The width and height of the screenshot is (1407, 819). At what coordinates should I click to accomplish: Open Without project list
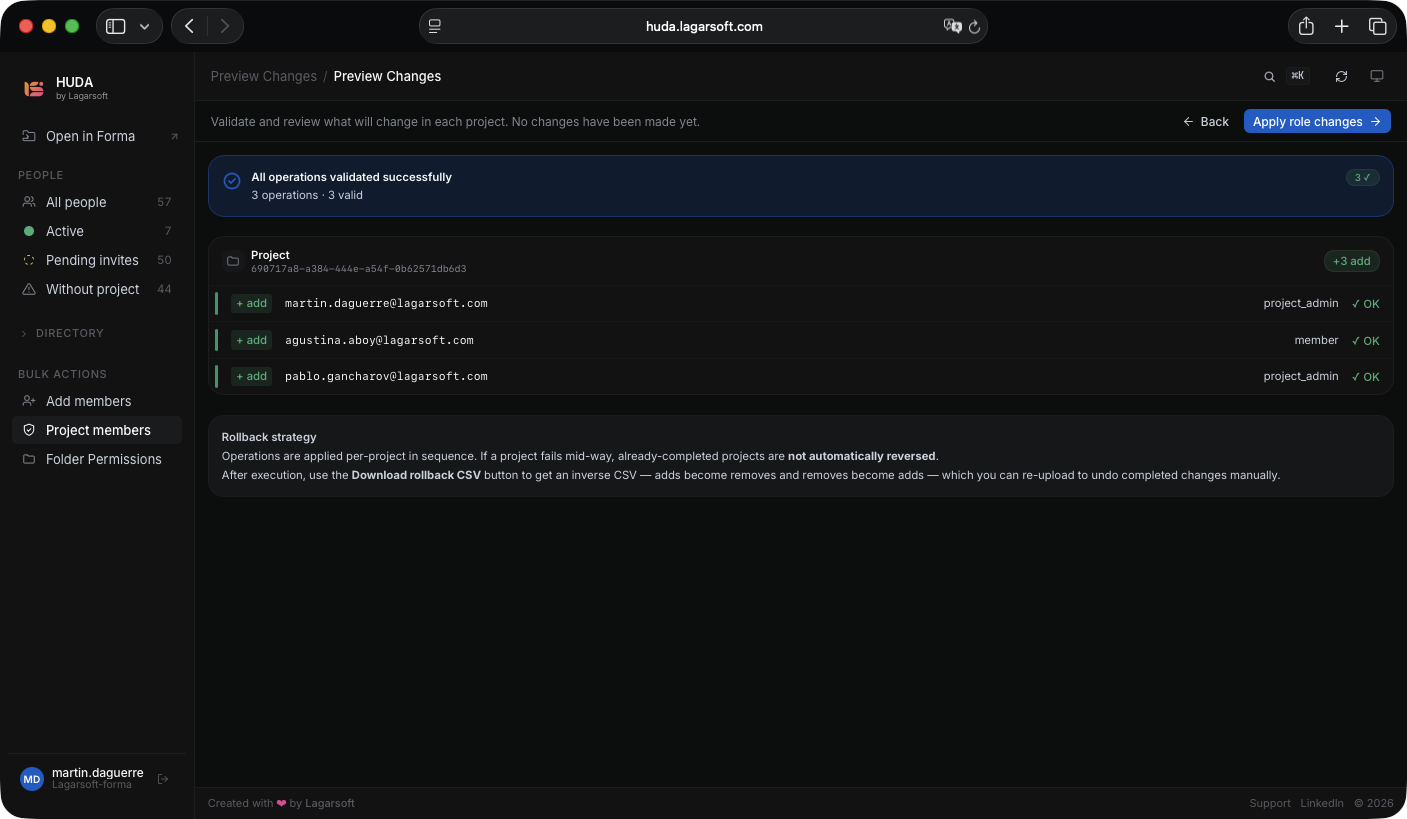coord(98,289)
